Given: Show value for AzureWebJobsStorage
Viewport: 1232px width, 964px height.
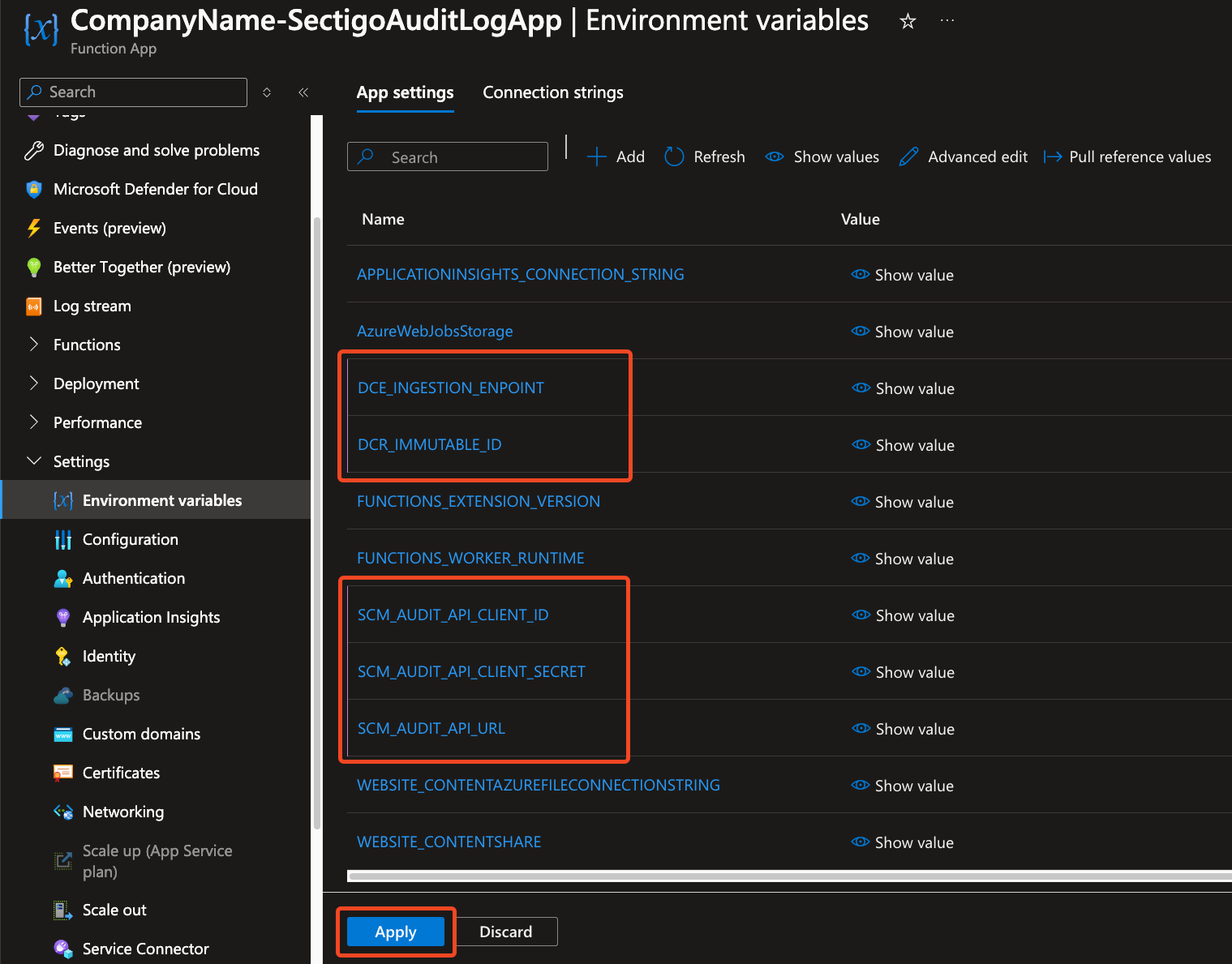Looking at the screenshot, I should coord(902,332).
